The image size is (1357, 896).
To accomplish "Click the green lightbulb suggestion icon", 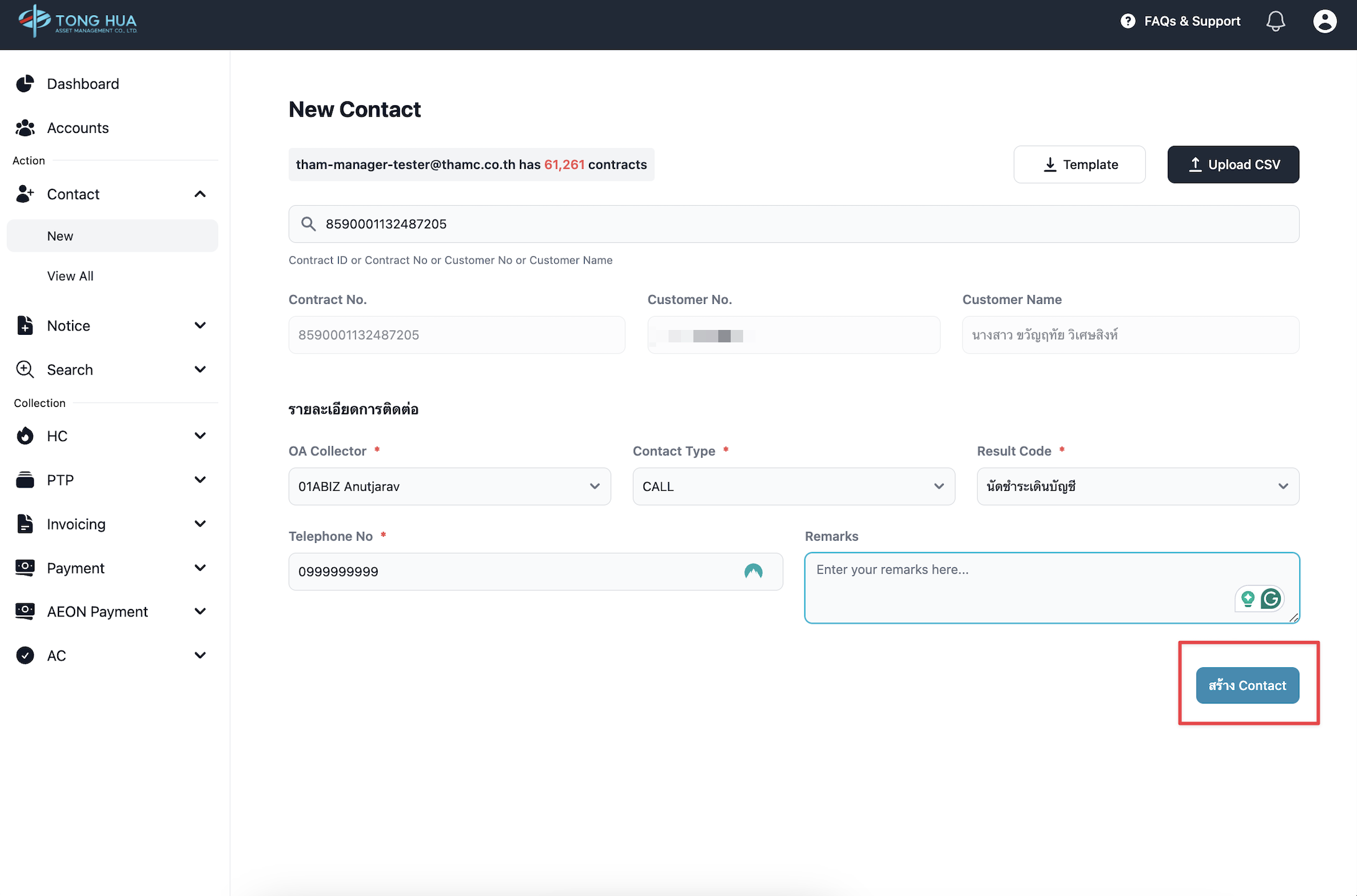I will point(1248,598).
